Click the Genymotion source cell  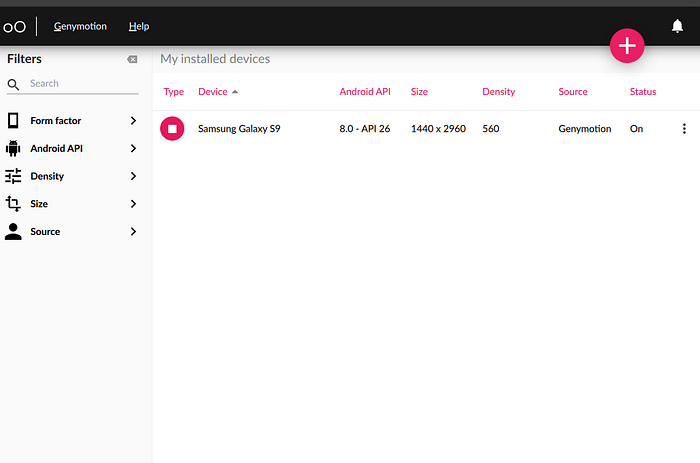[x=585, y=129]
